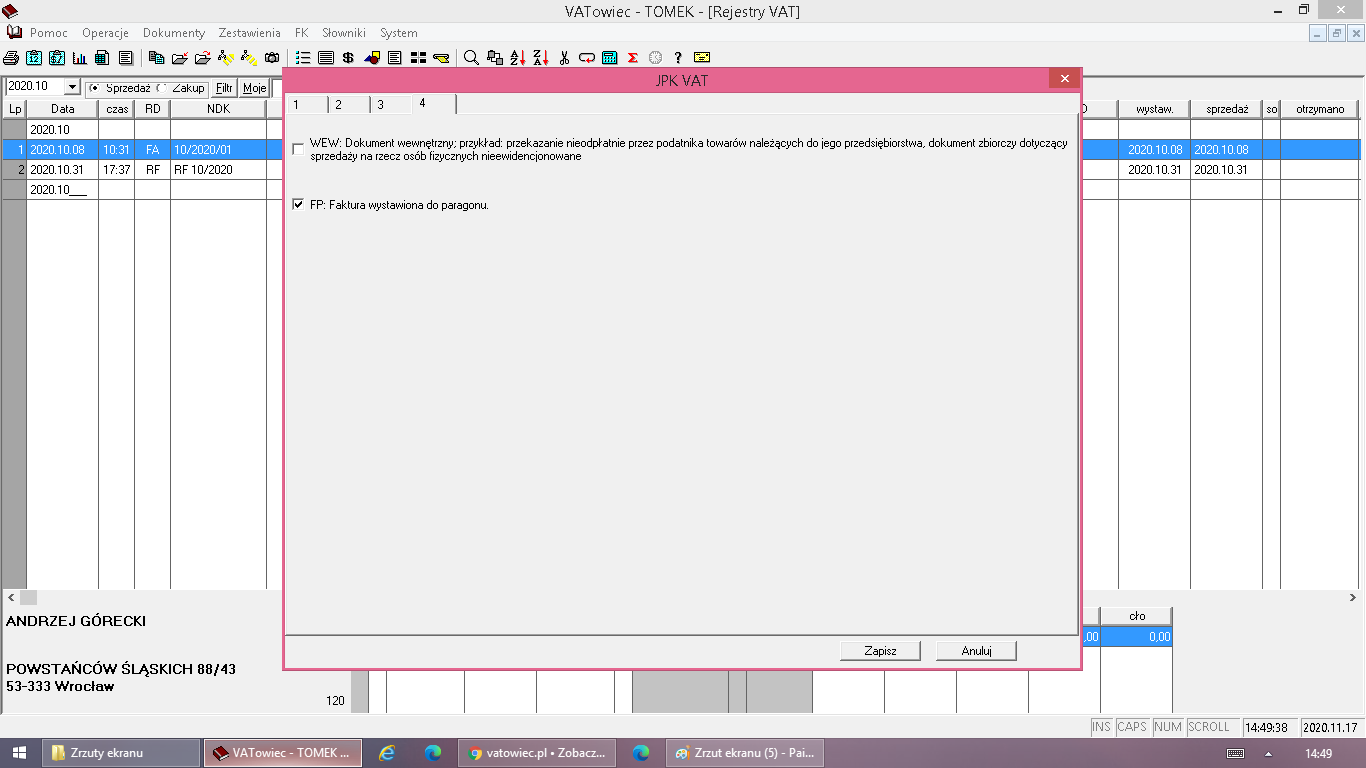Switch to tab 2 in JPK VAT

point(338,105)
